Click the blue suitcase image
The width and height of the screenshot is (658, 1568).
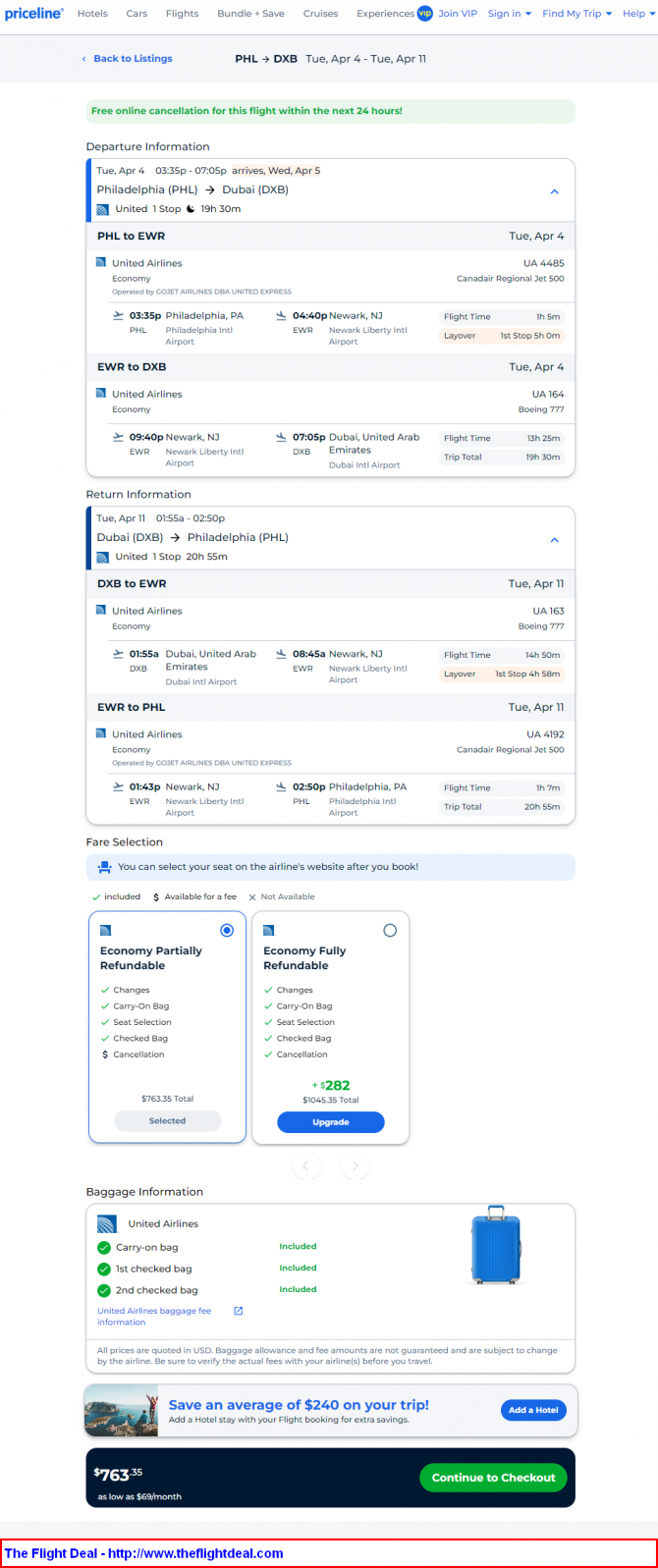(x=496, y=1246)
